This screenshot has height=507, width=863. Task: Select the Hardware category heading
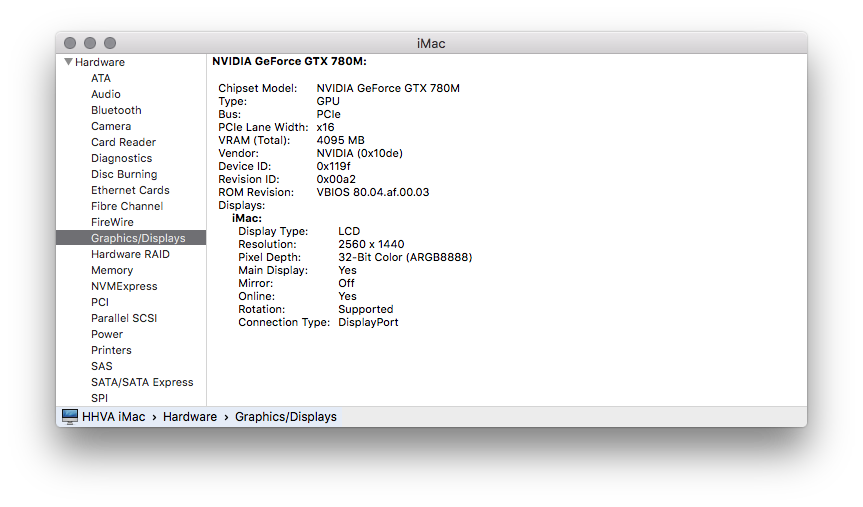pos(100,62)
